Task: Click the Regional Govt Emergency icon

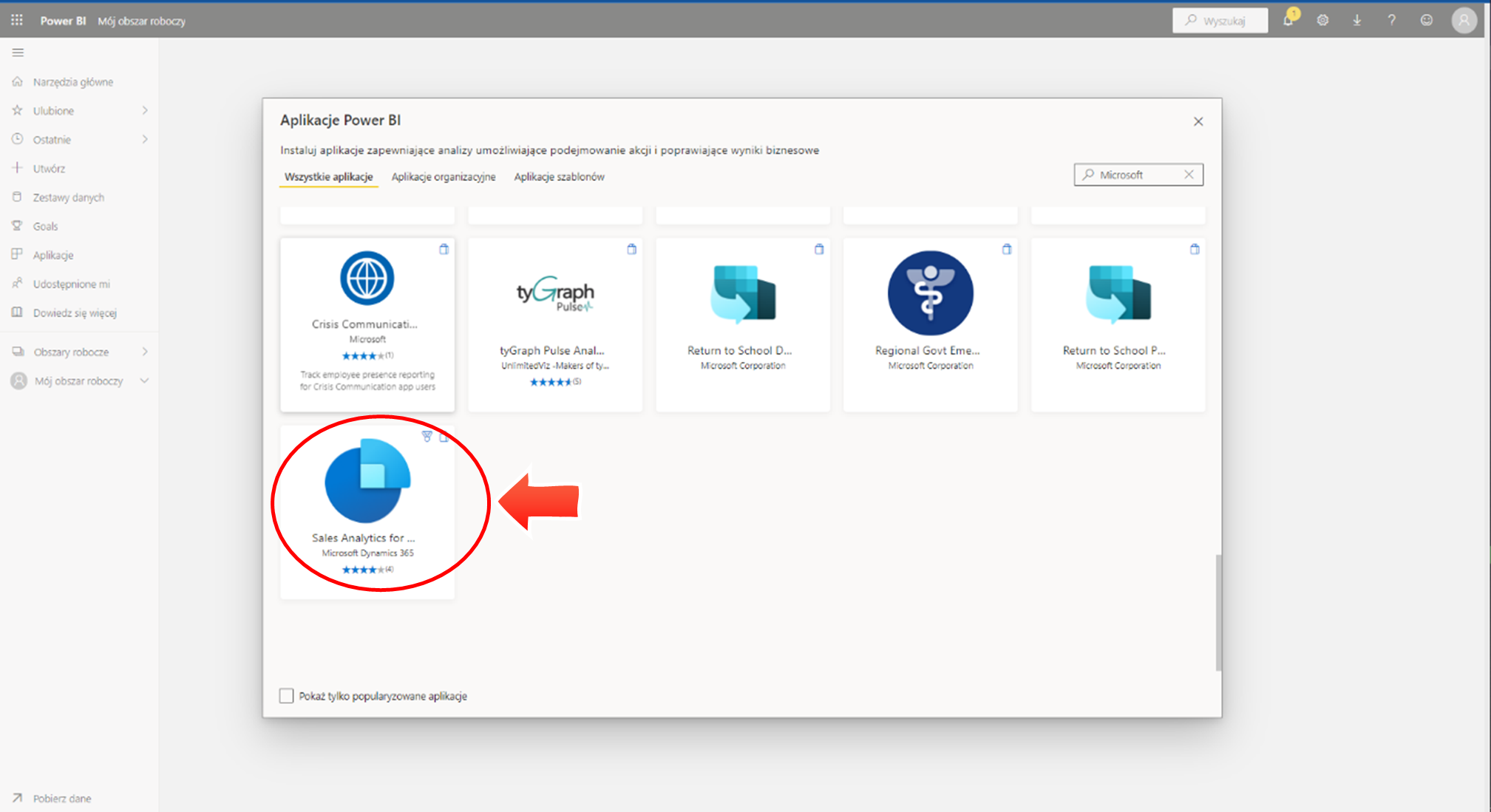Action: (x=930, y=293)
